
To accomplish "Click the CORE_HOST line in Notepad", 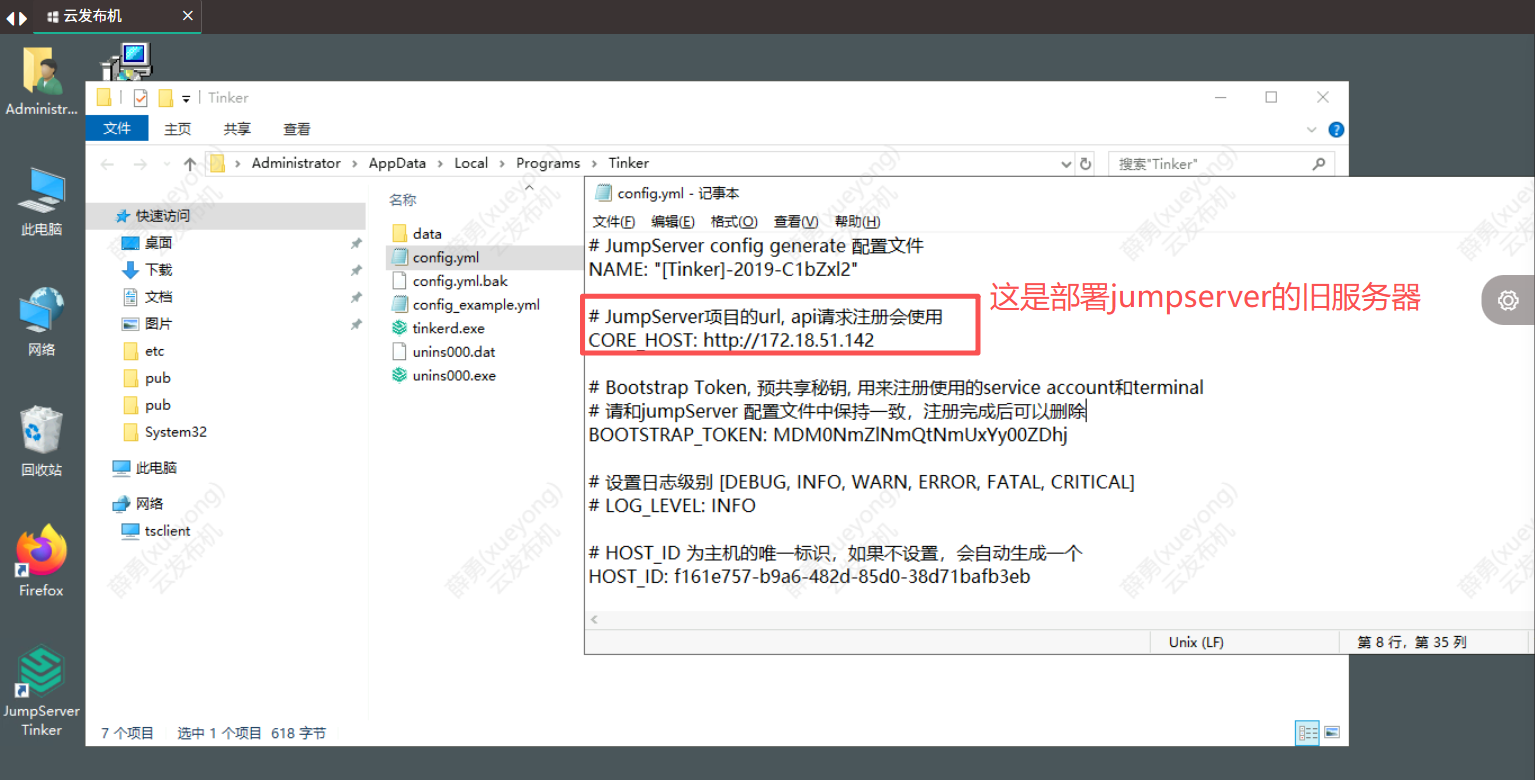I will click(731, 340).
